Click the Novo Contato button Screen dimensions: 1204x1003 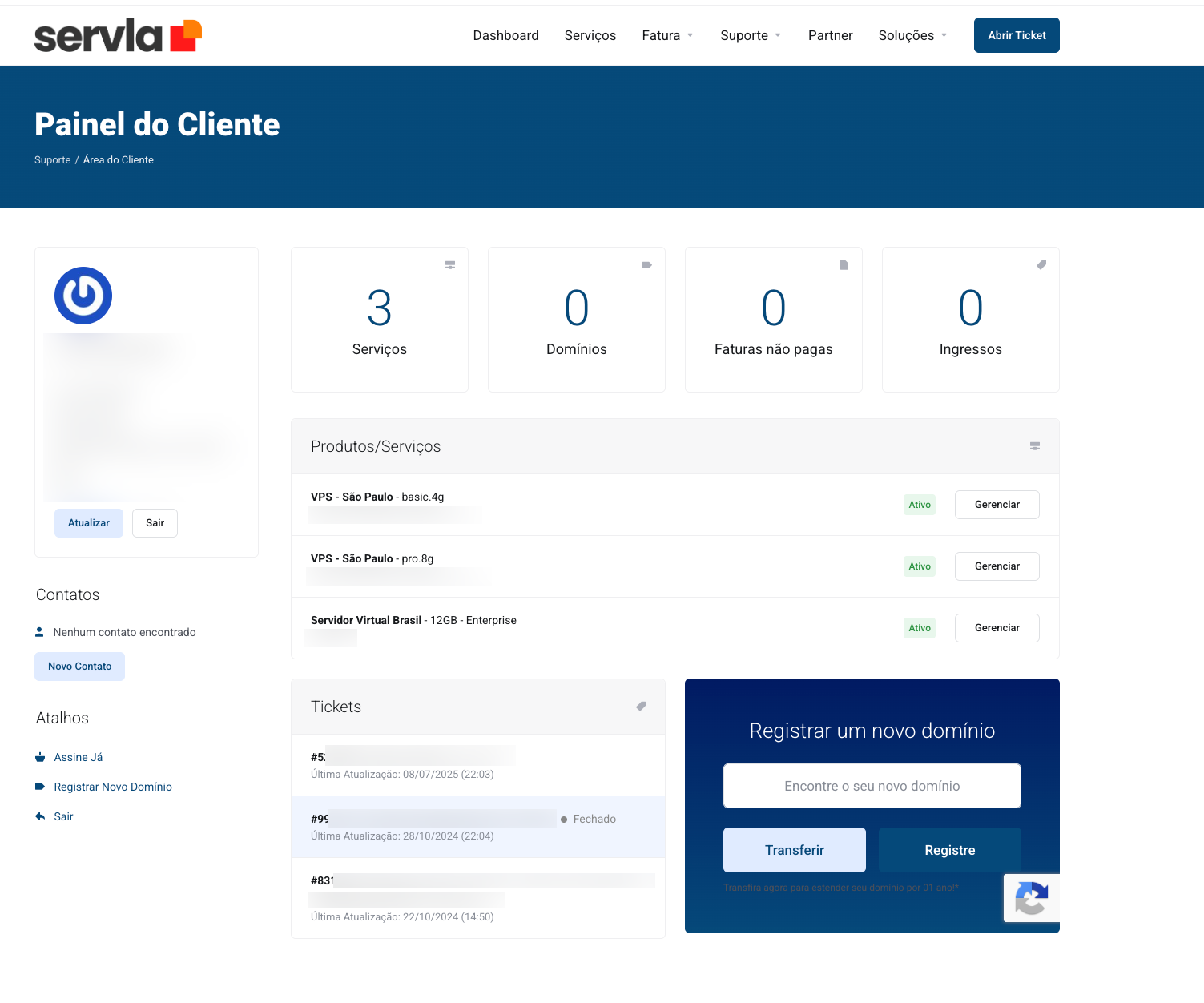79,667
